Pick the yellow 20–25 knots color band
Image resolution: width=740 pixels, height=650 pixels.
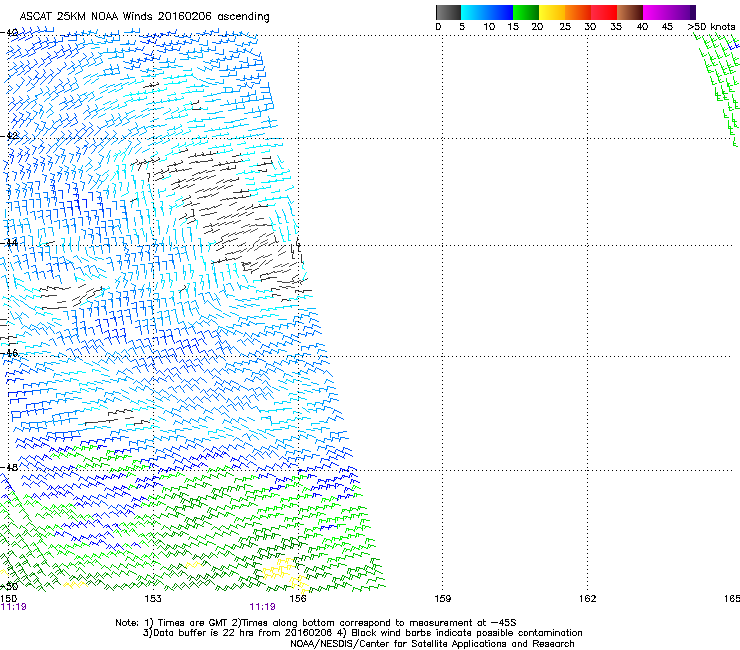point(552,12)
